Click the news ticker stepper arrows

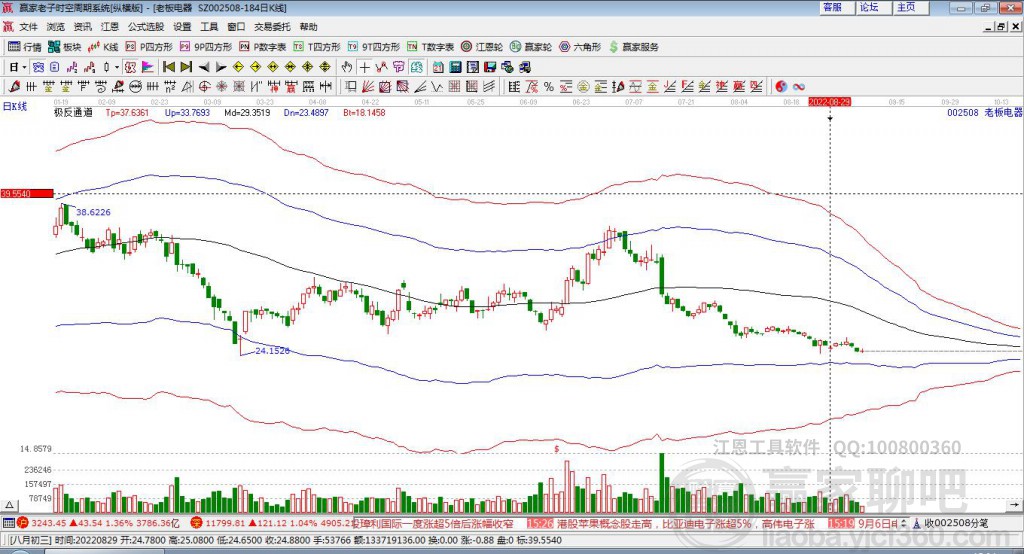pyautogui.click(x=904, y=523)
